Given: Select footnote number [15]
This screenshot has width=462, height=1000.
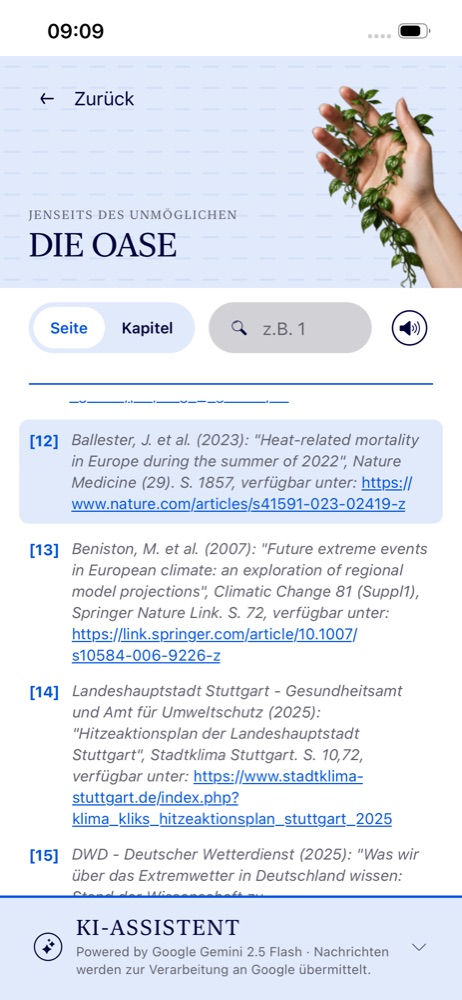Looking at the screenshot, I should 44,855.
